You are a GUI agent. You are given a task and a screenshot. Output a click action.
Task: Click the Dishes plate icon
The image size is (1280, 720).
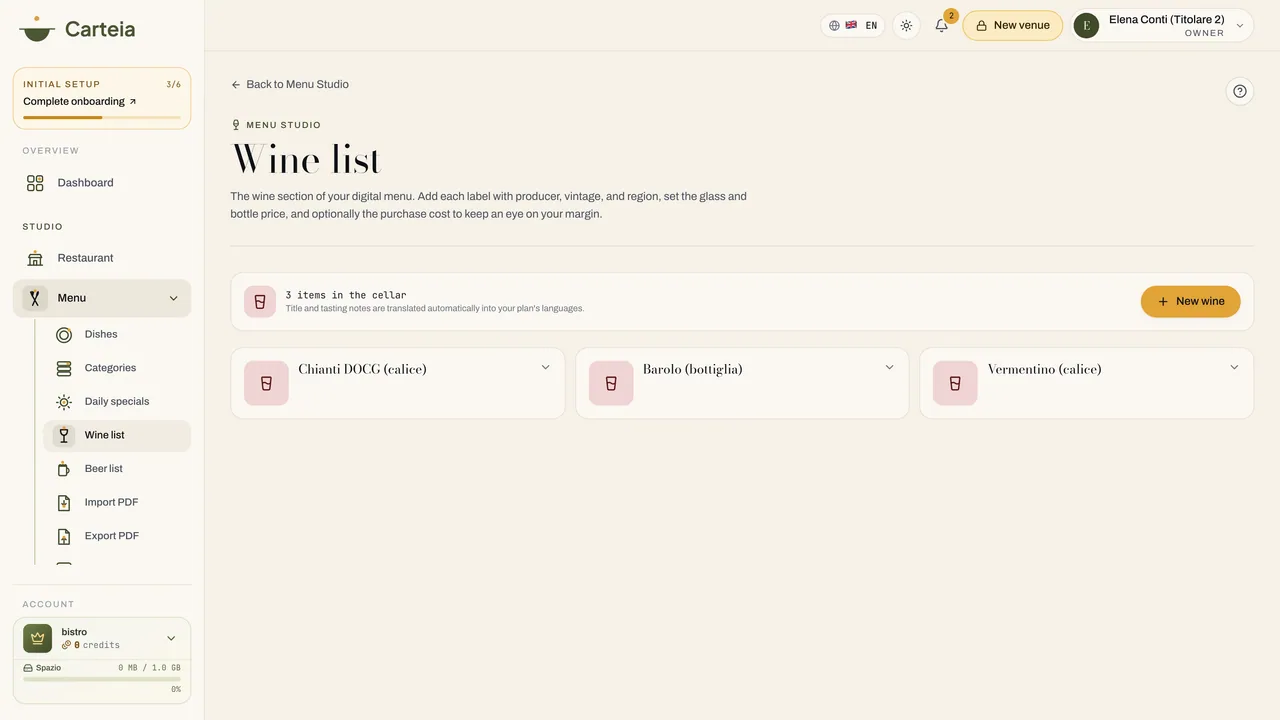tap(64, 334)
